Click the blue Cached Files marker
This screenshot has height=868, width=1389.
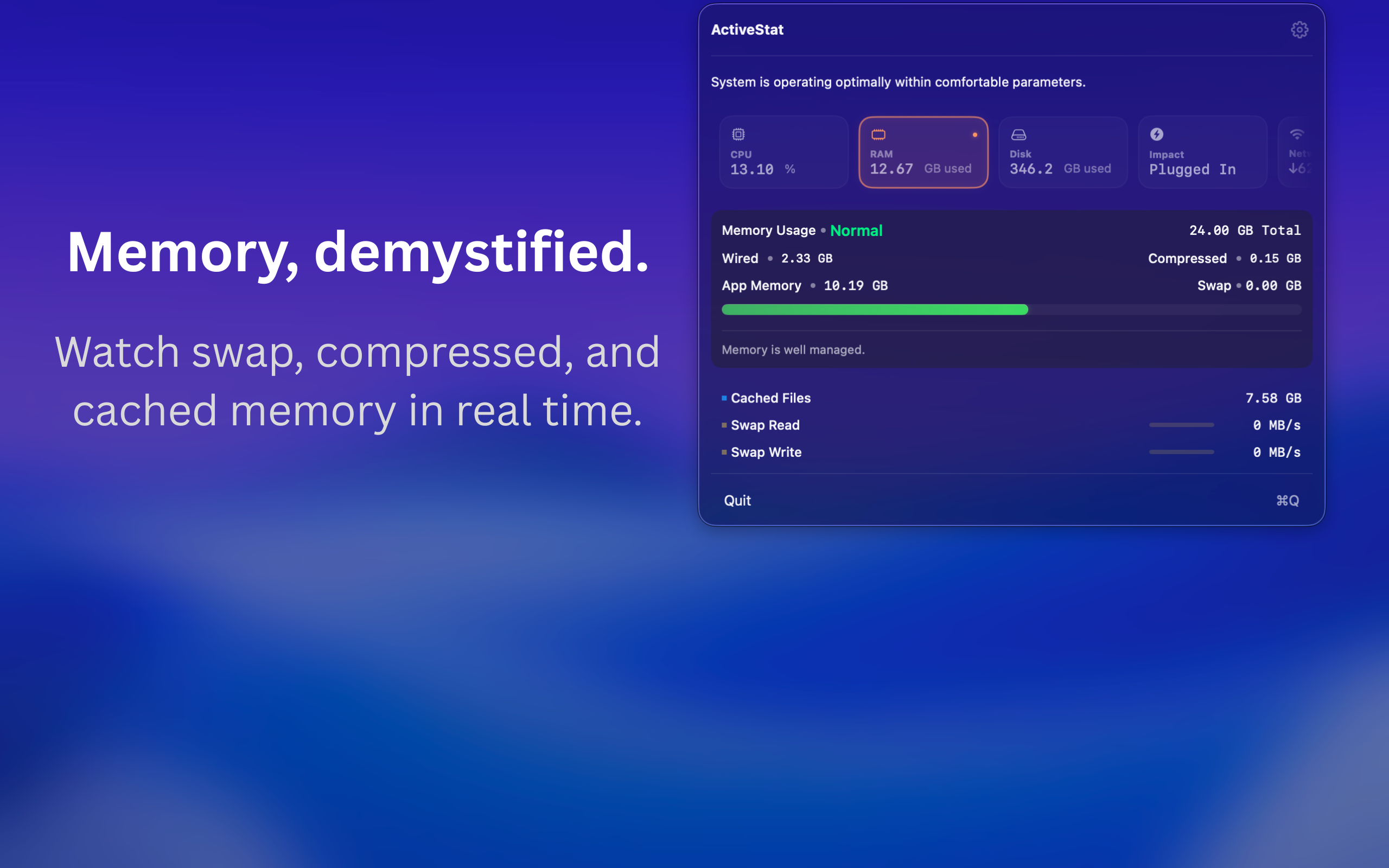pyautogui.click(x=724, y=398)
